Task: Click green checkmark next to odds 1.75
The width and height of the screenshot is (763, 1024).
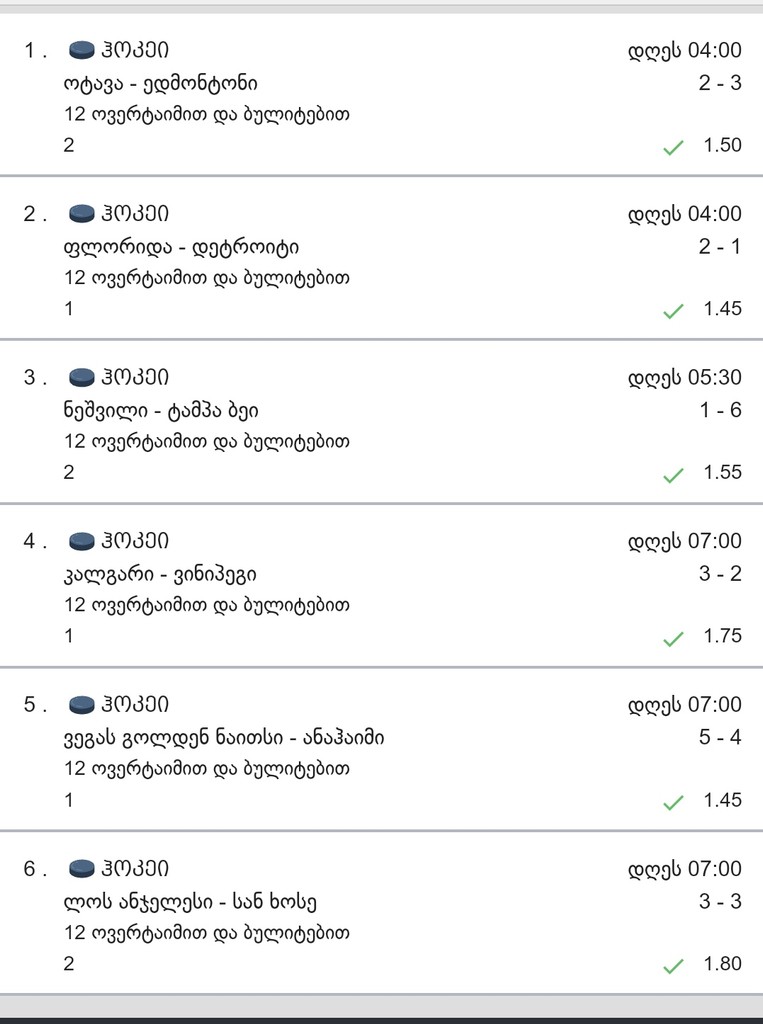Action: [673, 638]
